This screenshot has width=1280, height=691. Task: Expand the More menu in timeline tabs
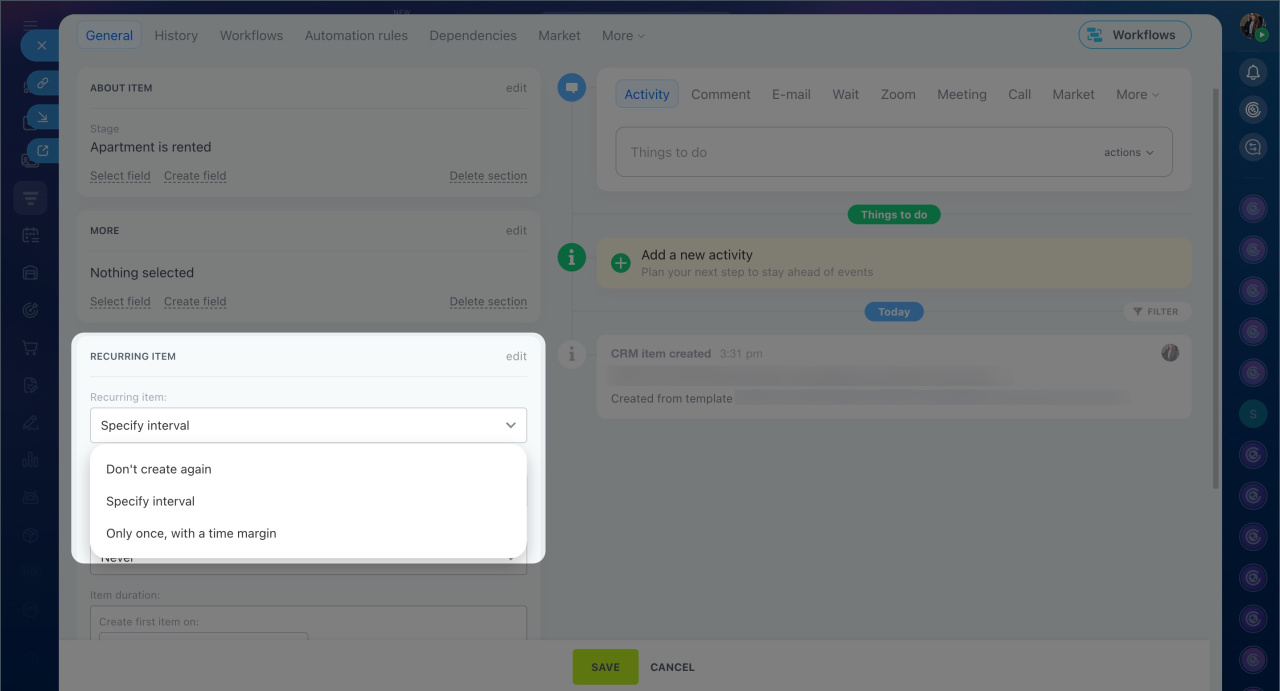[x=1137, y=95]
